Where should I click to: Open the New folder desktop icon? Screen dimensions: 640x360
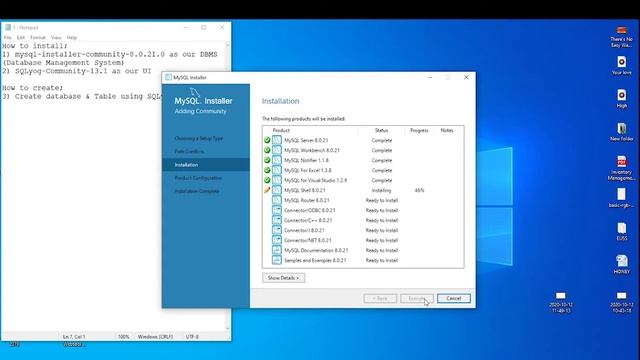(x=622, y=131)
